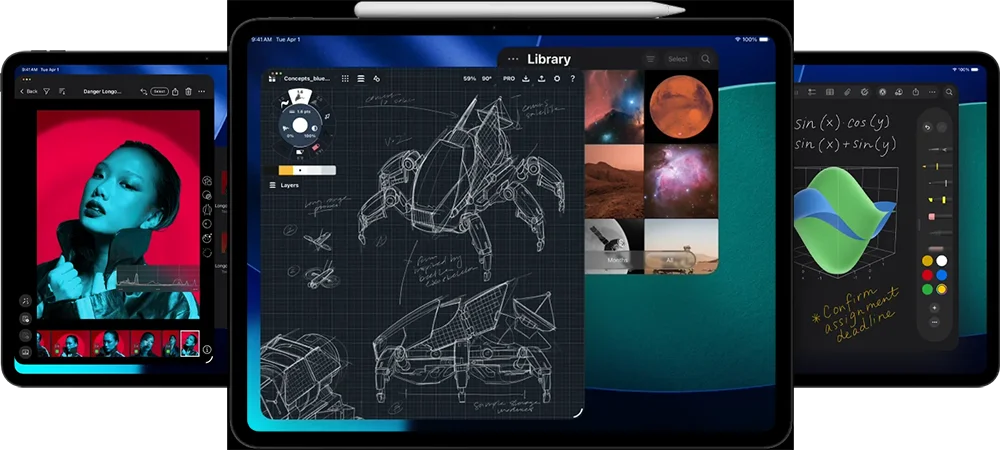The height and width of the screenshot is (450, 1000).
Task: Pick the red color swatch in notes palette
Action: (x=927, y=275)
